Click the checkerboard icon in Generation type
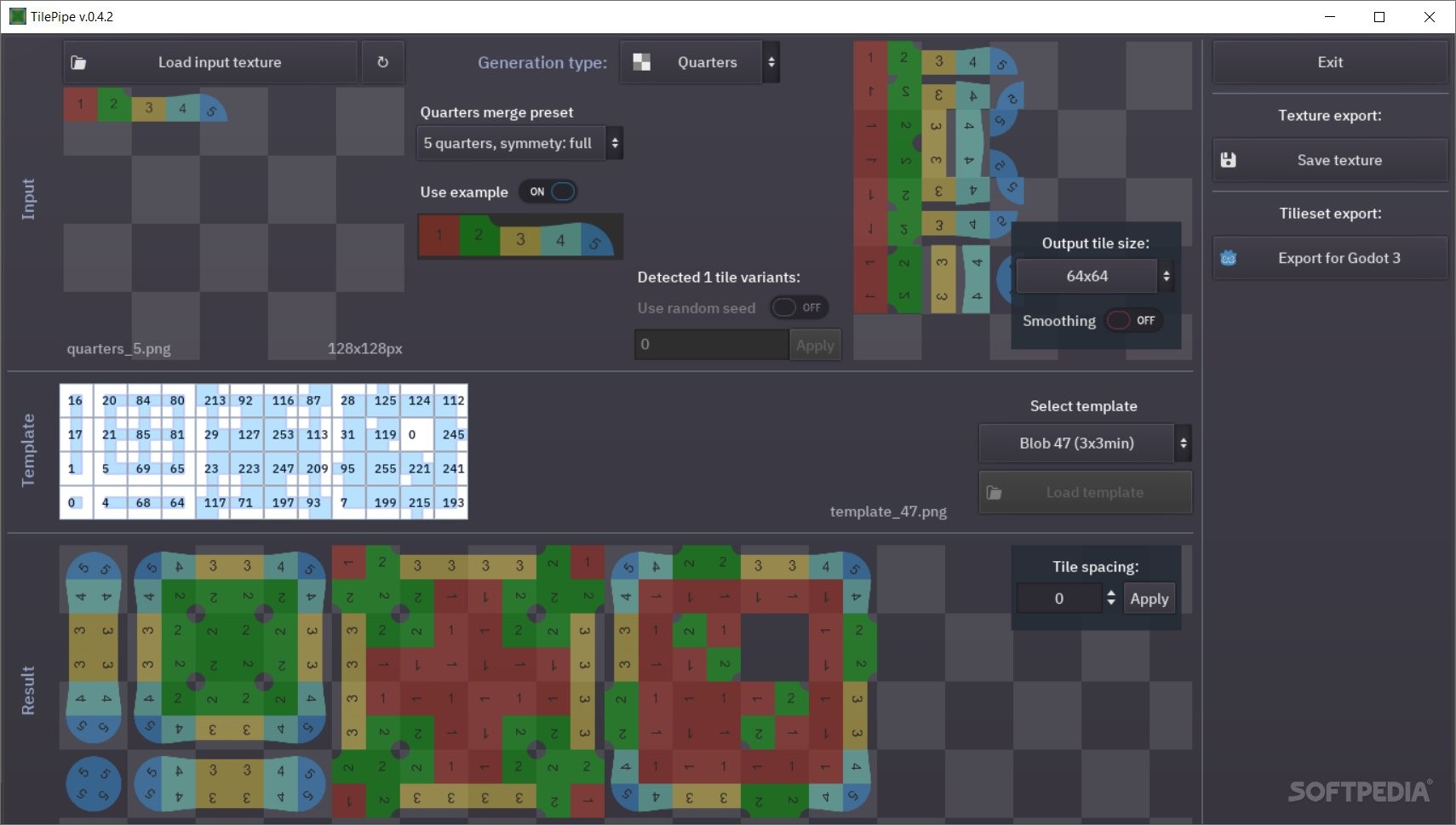The image size is (1456, 825). coord(642,62)
